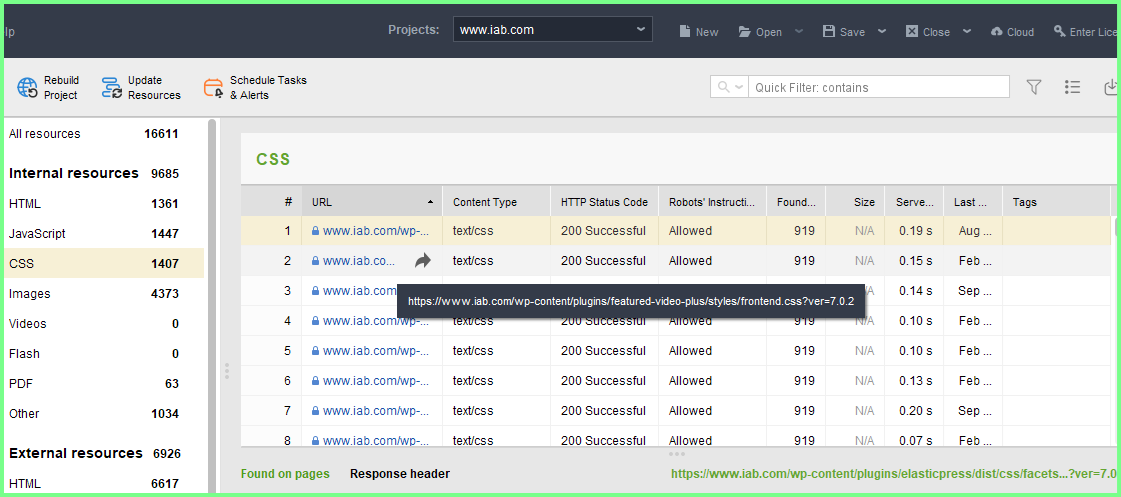The width and height of the screenshot is (1121, 497).
Task: Open the URL link in row 4
Action: click(376, 321)
